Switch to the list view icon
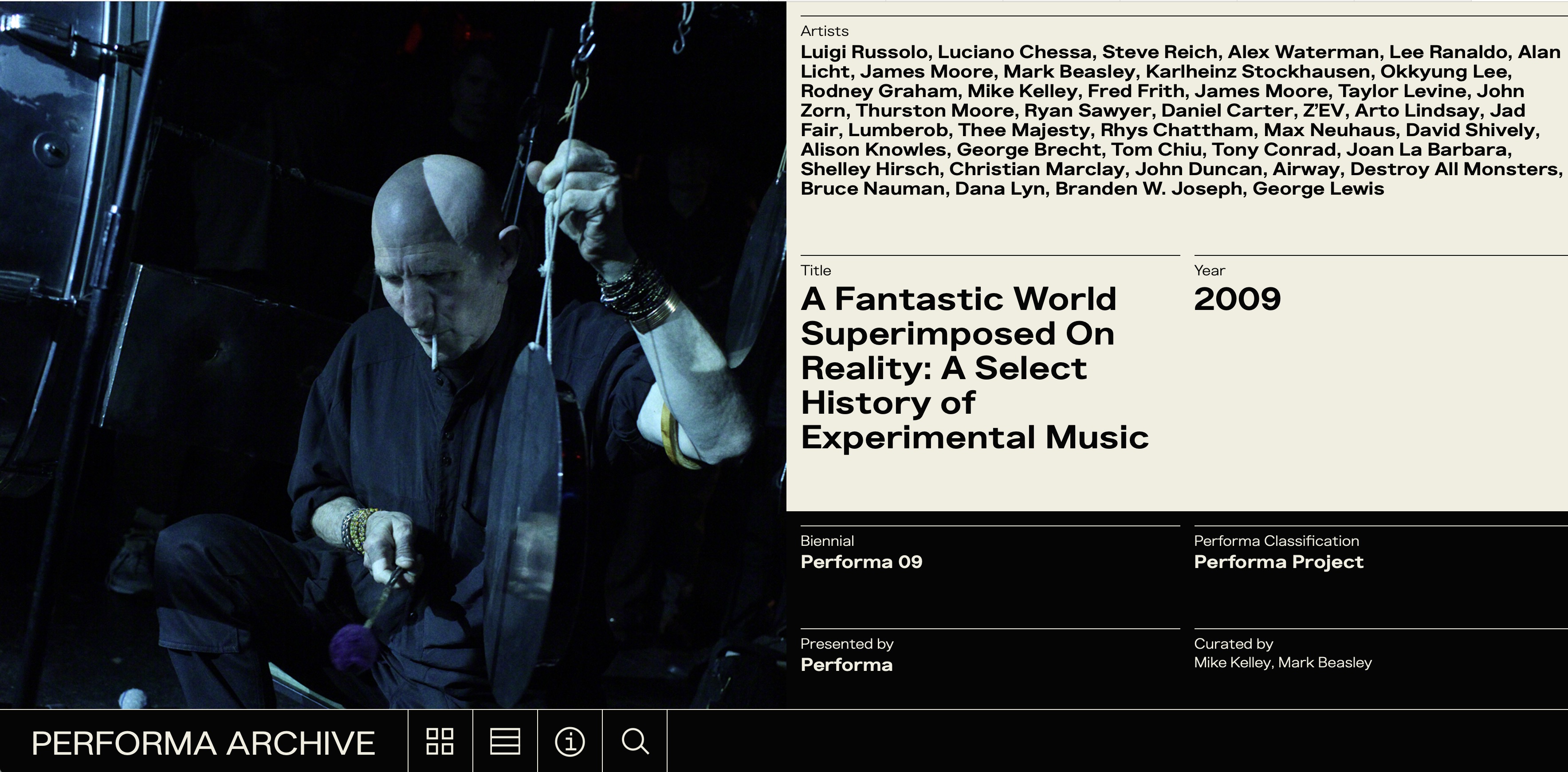Viewport: 1568px width, 772px height. 505,741
